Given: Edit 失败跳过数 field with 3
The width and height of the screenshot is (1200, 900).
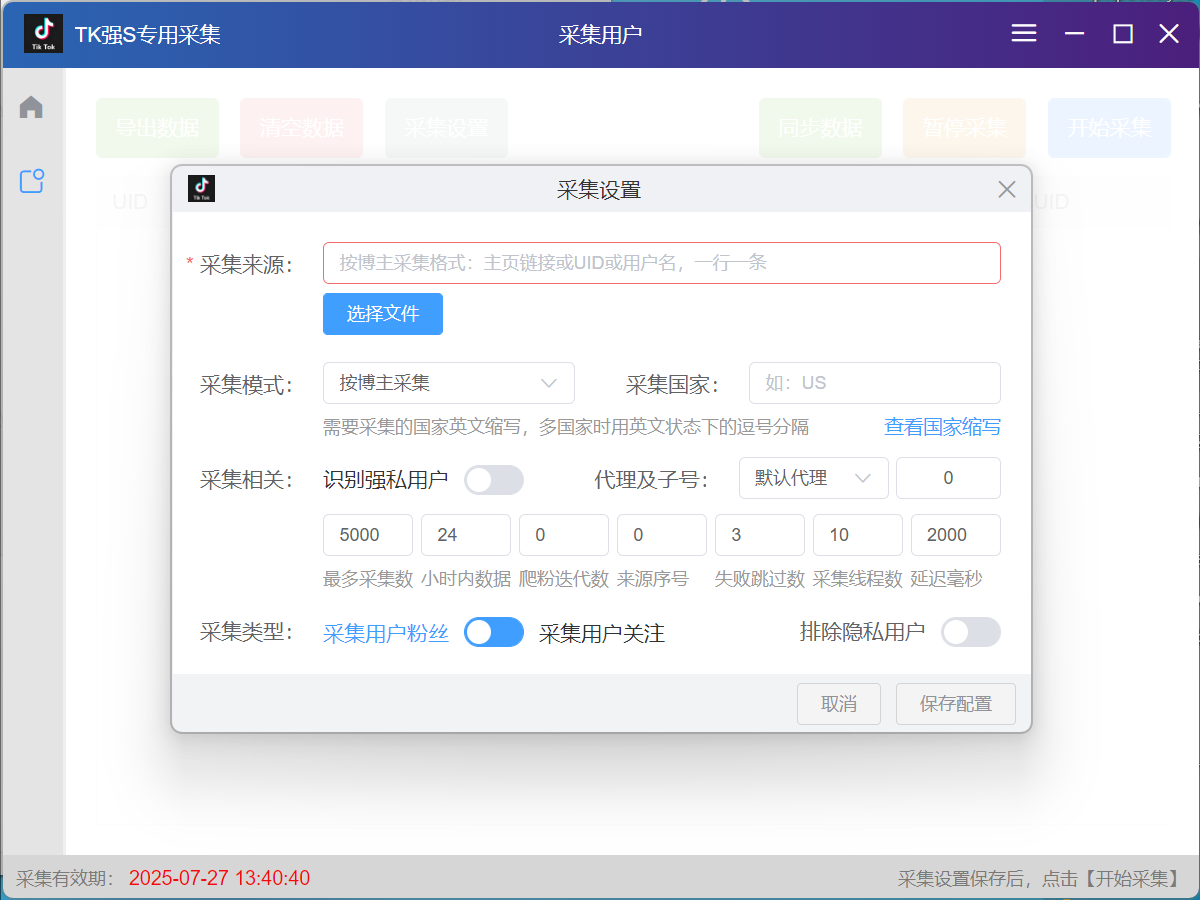Looking at the screenshot, I should [760, 535].
